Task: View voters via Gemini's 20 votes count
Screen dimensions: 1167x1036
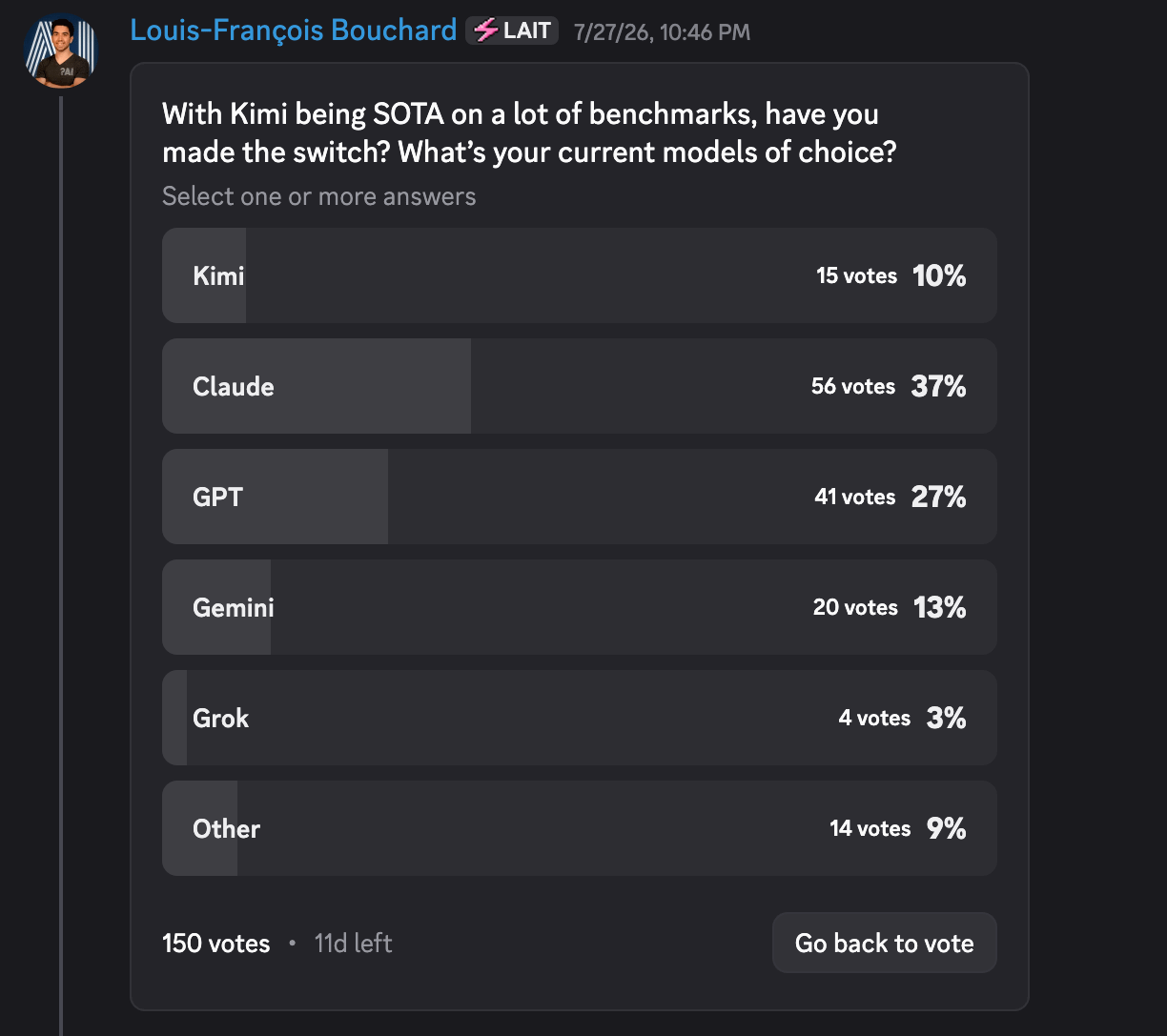Action: [x=855, y=607]
